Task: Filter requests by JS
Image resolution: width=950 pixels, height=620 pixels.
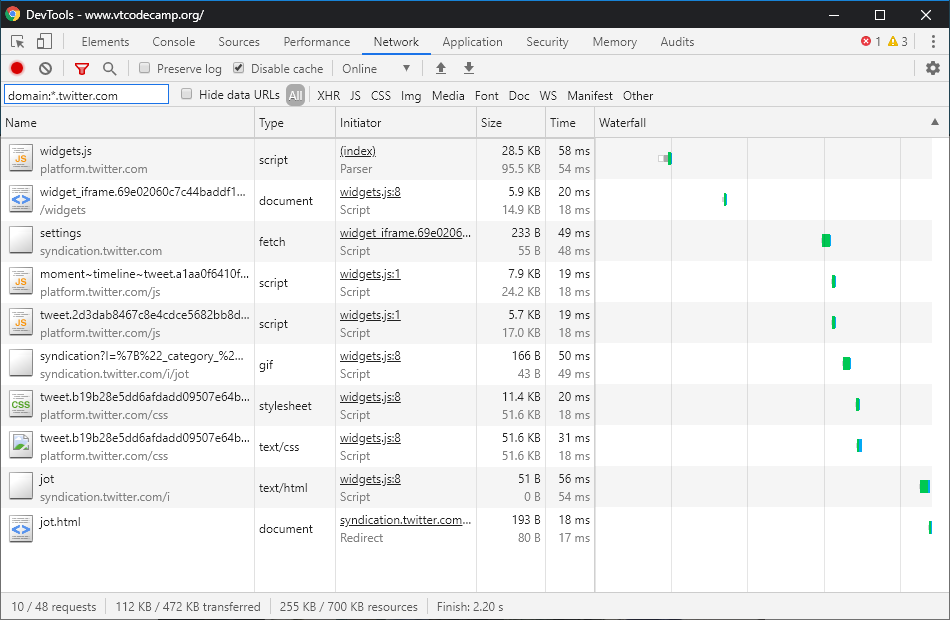Action: (x=356, y=96)
